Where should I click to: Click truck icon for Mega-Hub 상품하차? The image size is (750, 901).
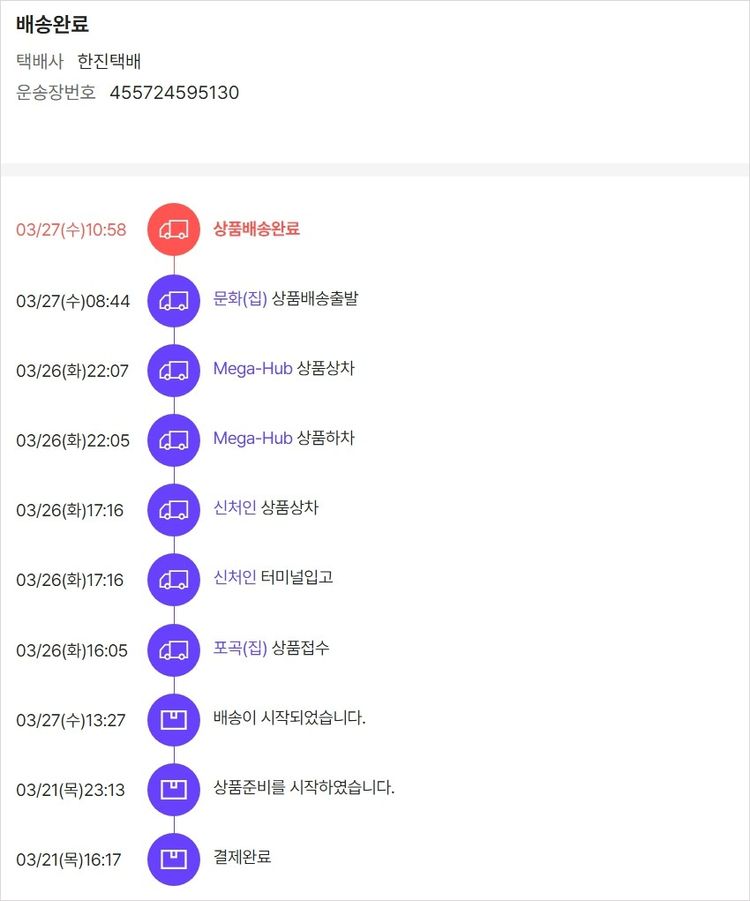tap(174, 439)
